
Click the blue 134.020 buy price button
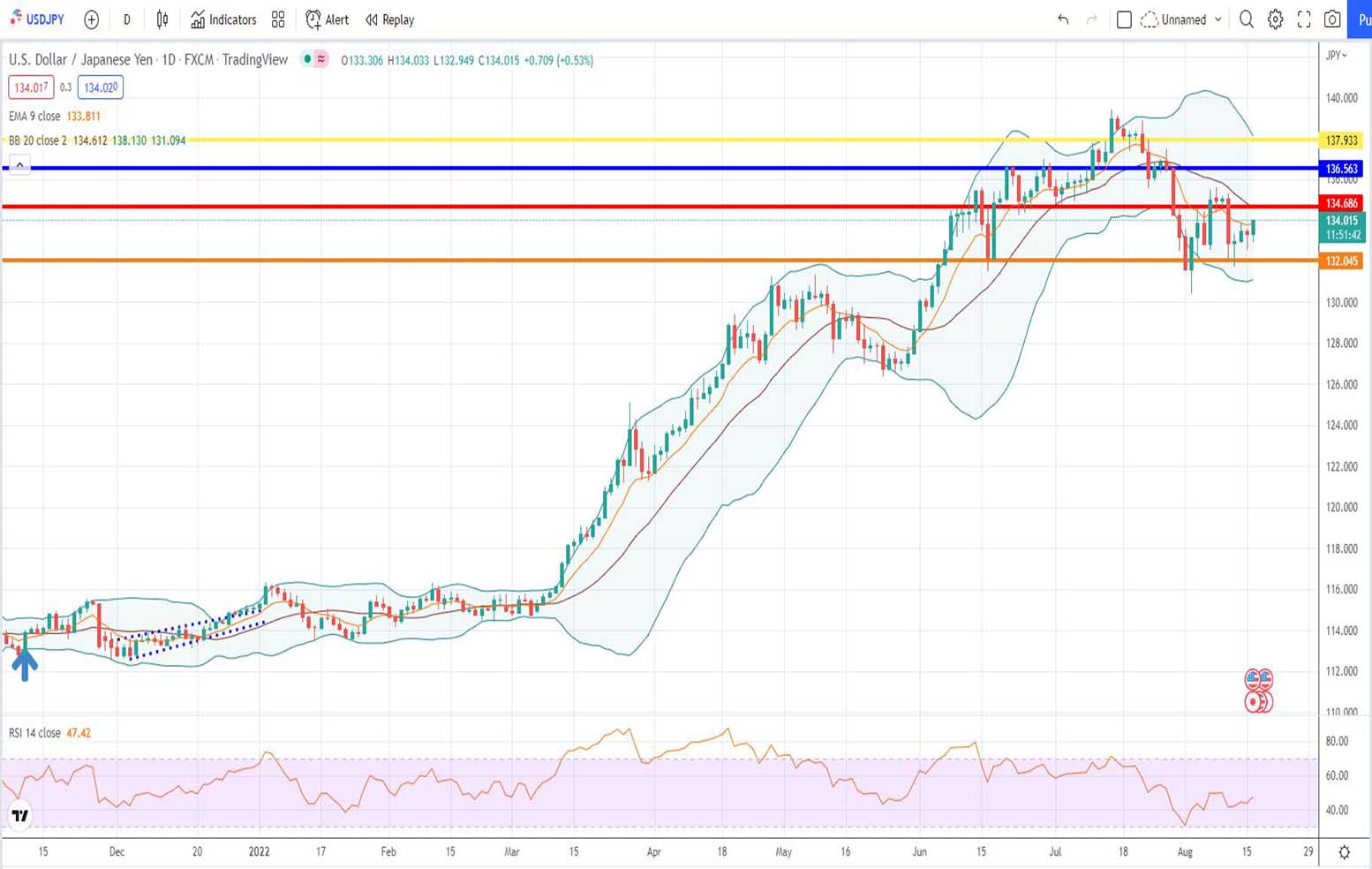pos(100,87)
